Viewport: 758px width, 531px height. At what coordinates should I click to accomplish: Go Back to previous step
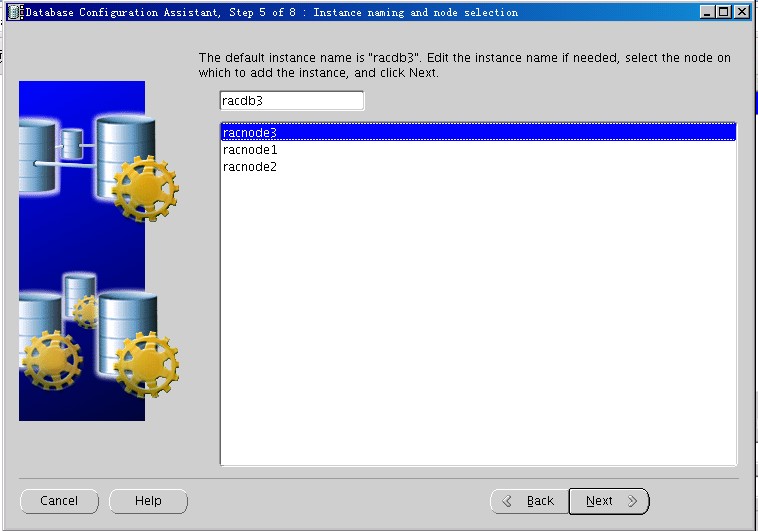point(529,501)
